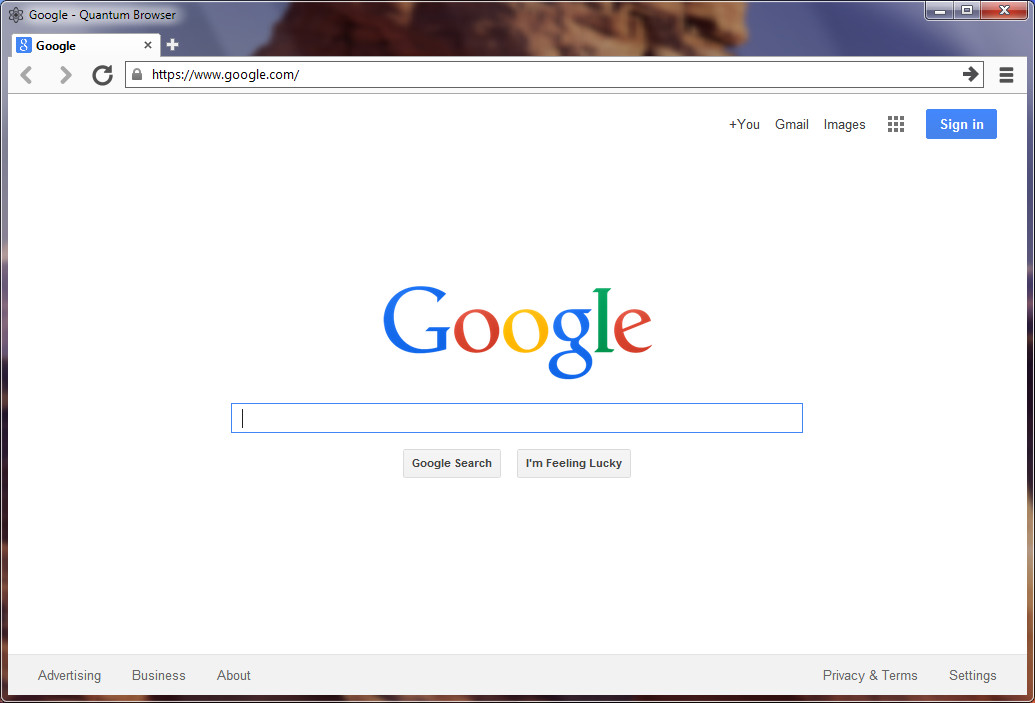Open the Gmail link
Viewport: 1035px width, 703px height.
click(x=791, y=124)
